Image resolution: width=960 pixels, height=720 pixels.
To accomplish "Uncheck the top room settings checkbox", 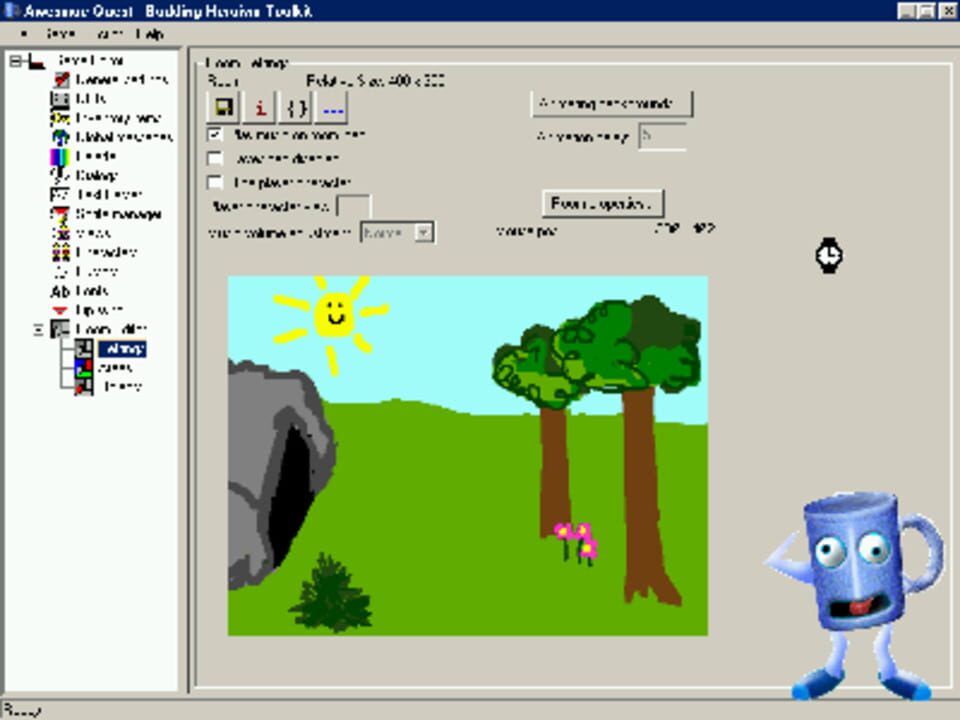I will point(214,133).
